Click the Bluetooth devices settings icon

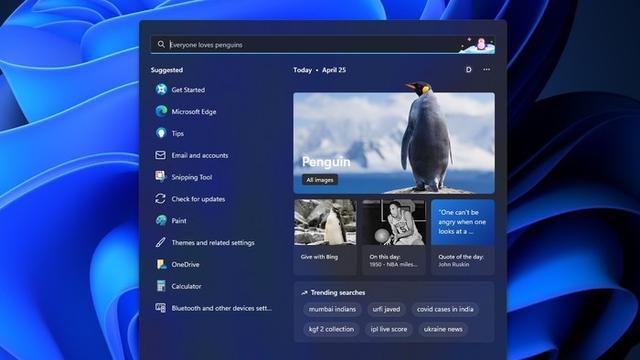click(160, 308)
